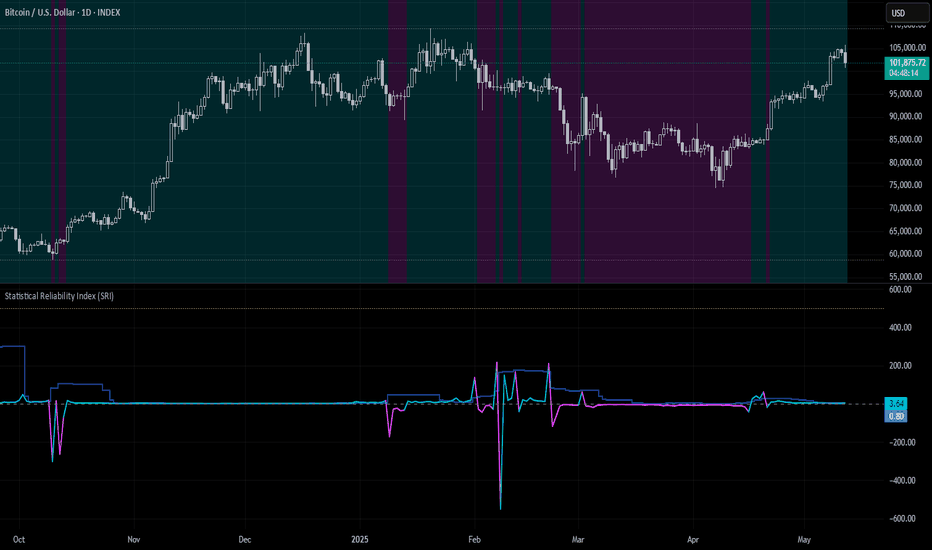Click the 65,000.00 price axis label
Image resolution: width=932 pixels, height=550 pixels.
point(906,231)
